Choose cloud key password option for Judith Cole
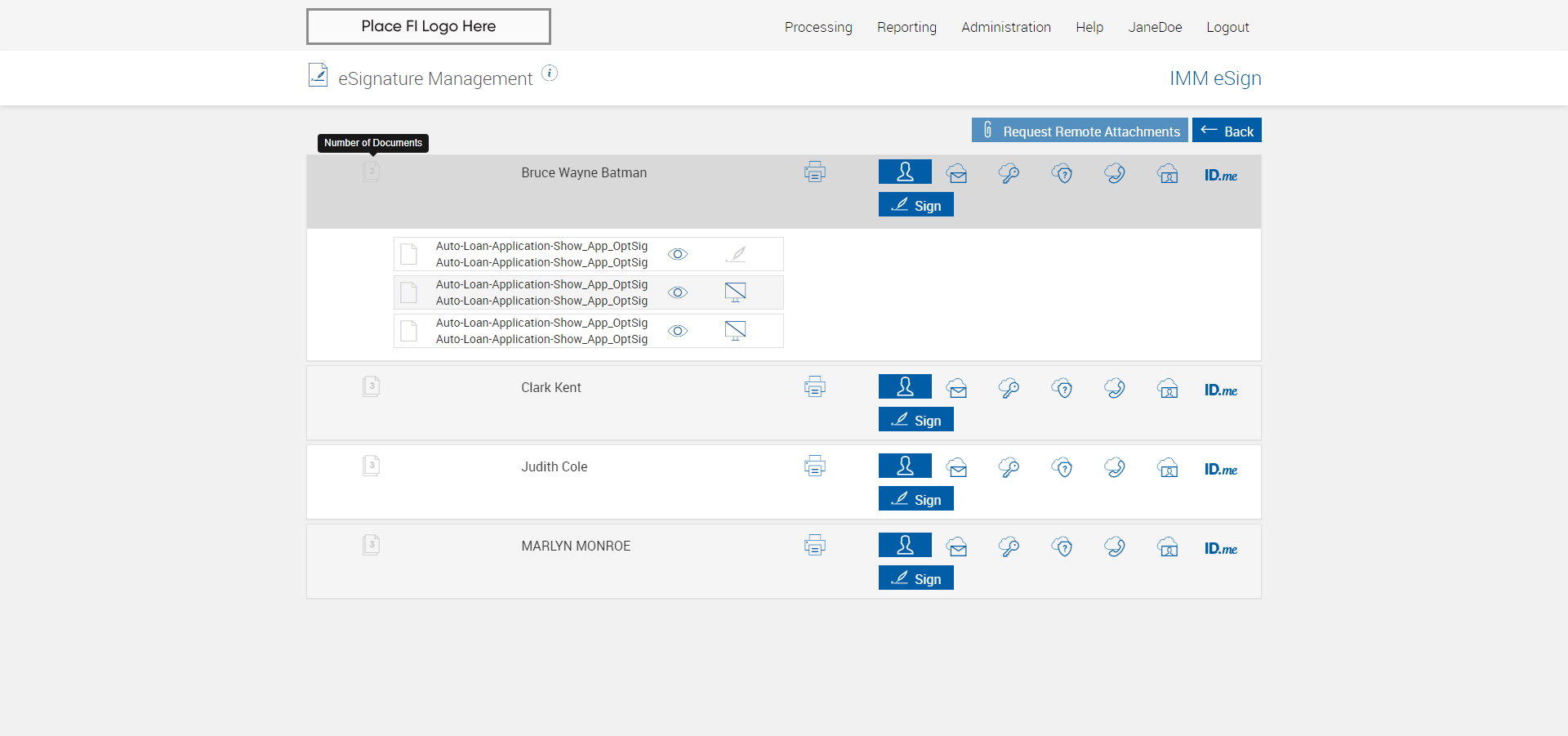The image size is (1568, 736). [x=1009, y=467]
